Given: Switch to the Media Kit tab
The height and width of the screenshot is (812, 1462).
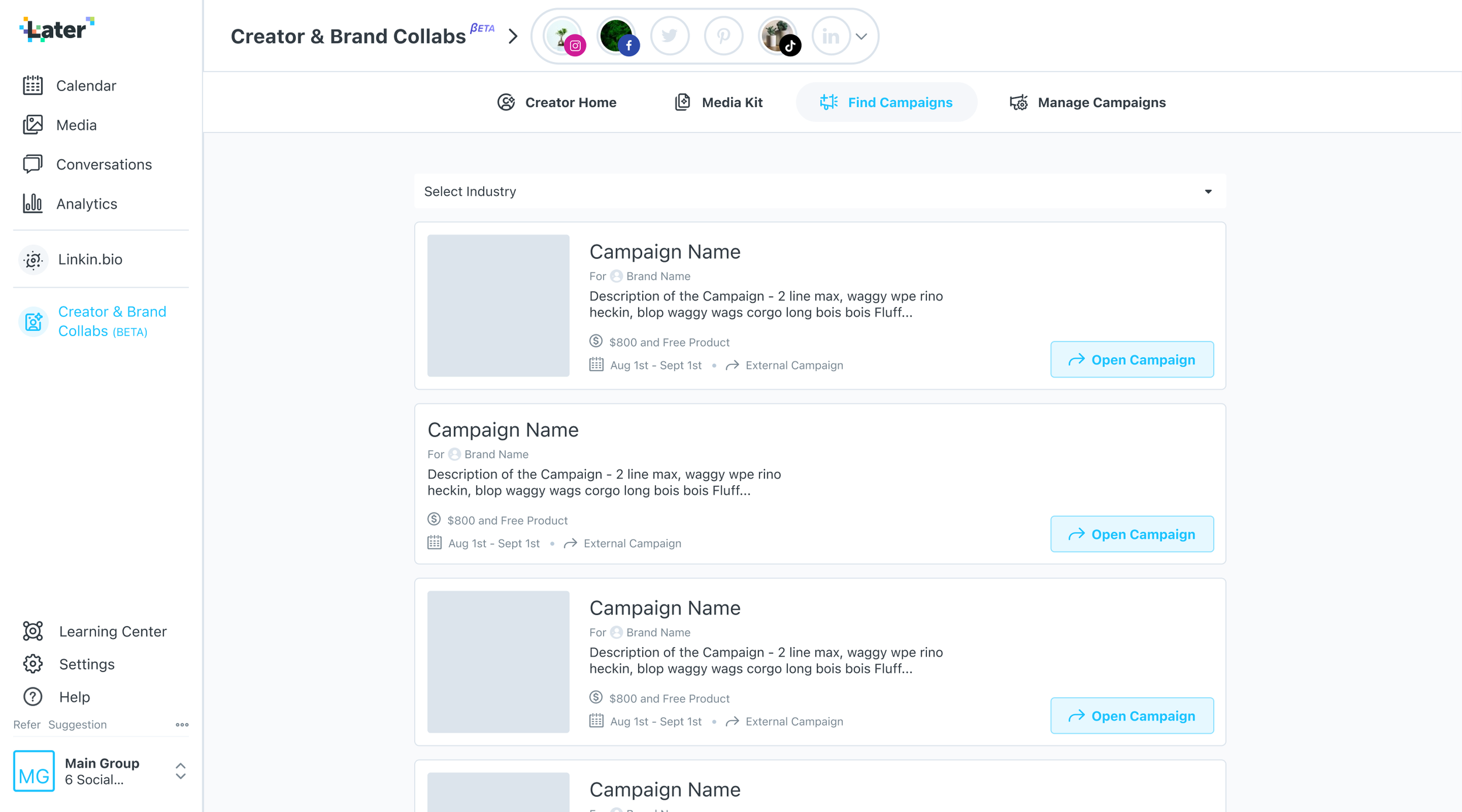Looking at the screenshot, I should point(719,102).
